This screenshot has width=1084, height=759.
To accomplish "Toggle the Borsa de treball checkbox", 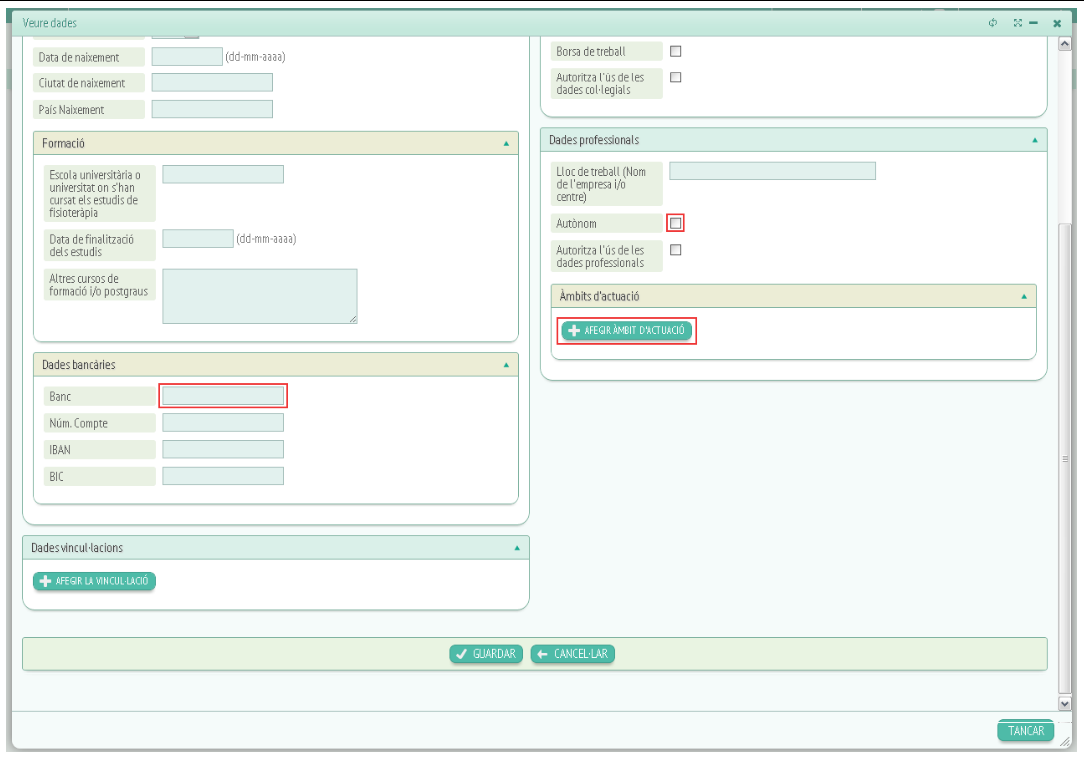I will pyautogui.click(x=675, y=51).
